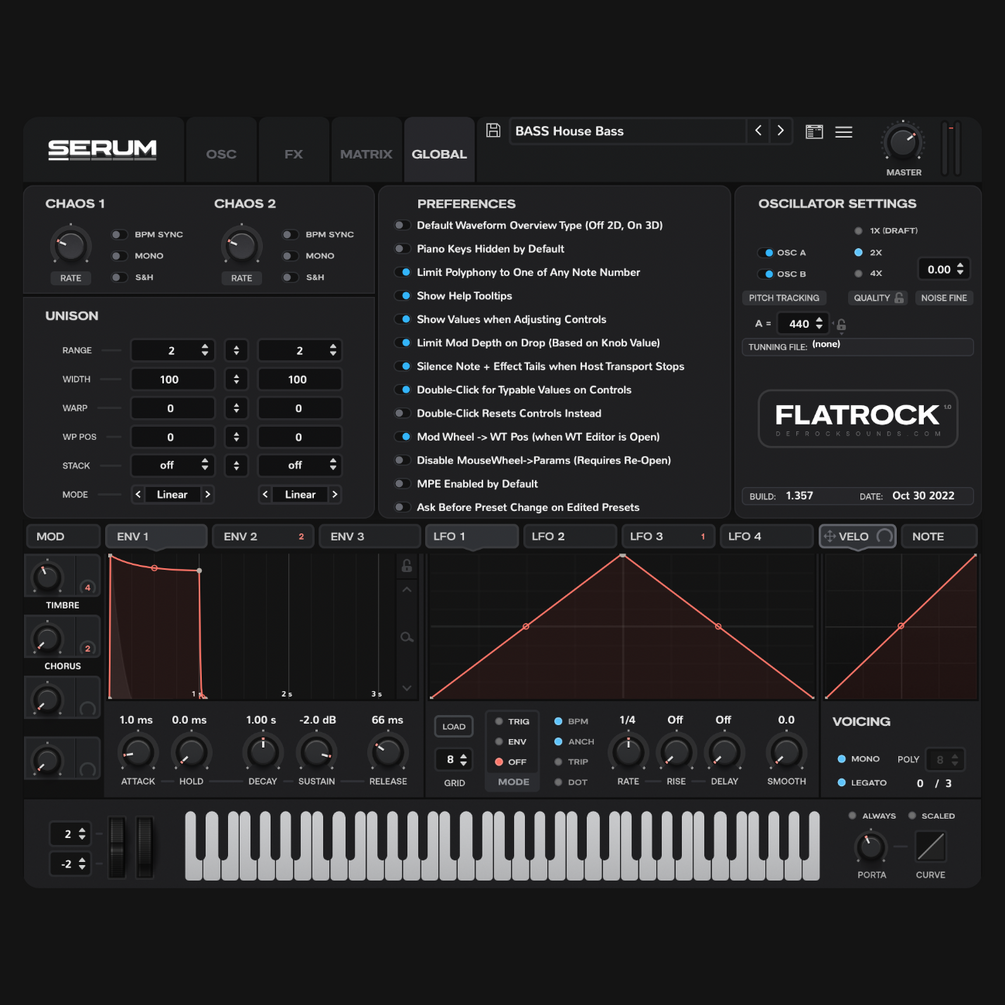Click the left unison Width value 100
This screenshot has height=1005, width=1005.
pyautogui.click(x=172, y=379)
